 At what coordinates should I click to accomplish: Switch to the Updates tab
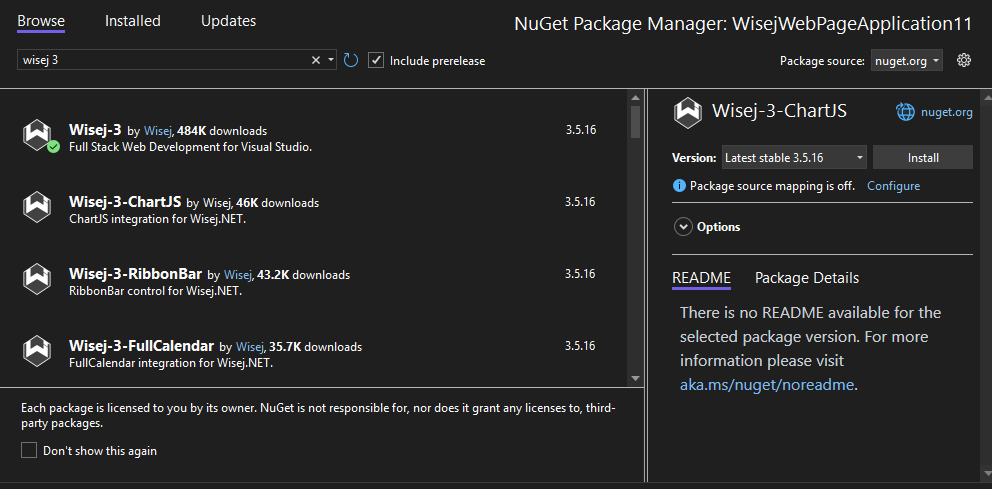[x=228, y=21]
